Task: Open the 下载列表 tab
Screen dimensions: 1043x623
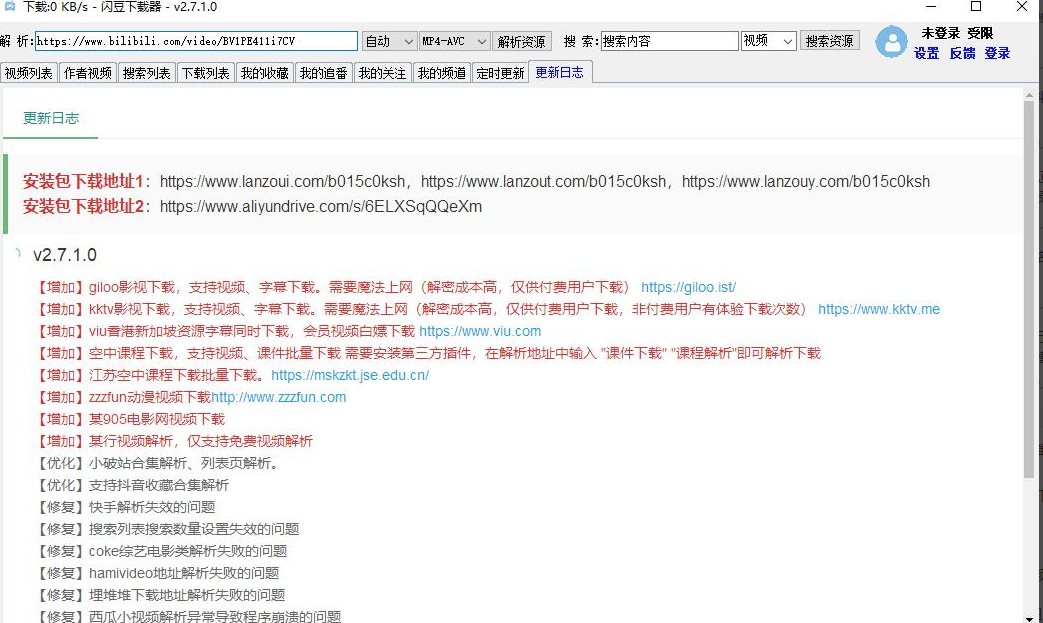Action: 205,73
